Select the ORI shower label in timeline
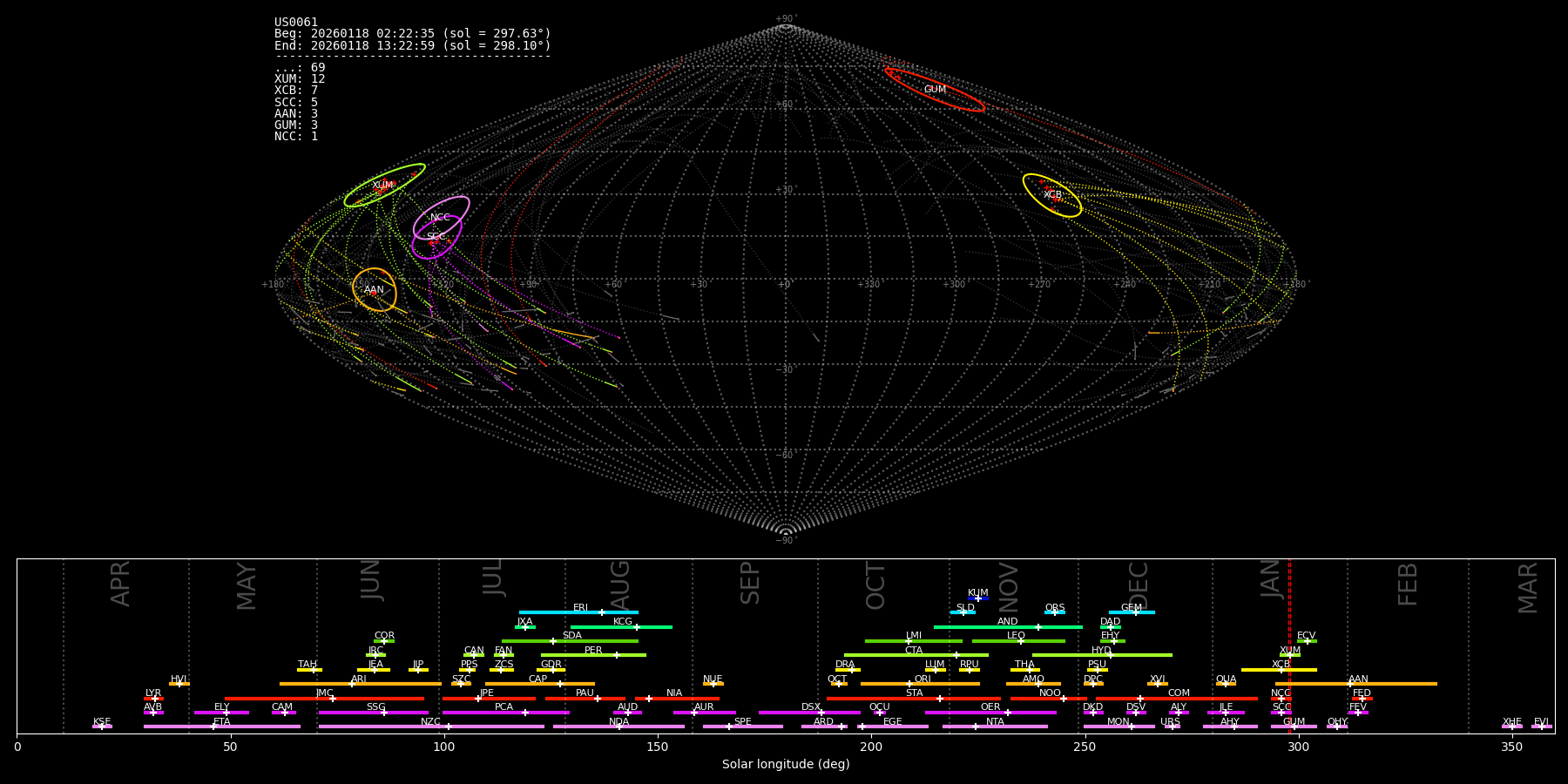This screenshot has width=1568, height=784. point(923,679)
